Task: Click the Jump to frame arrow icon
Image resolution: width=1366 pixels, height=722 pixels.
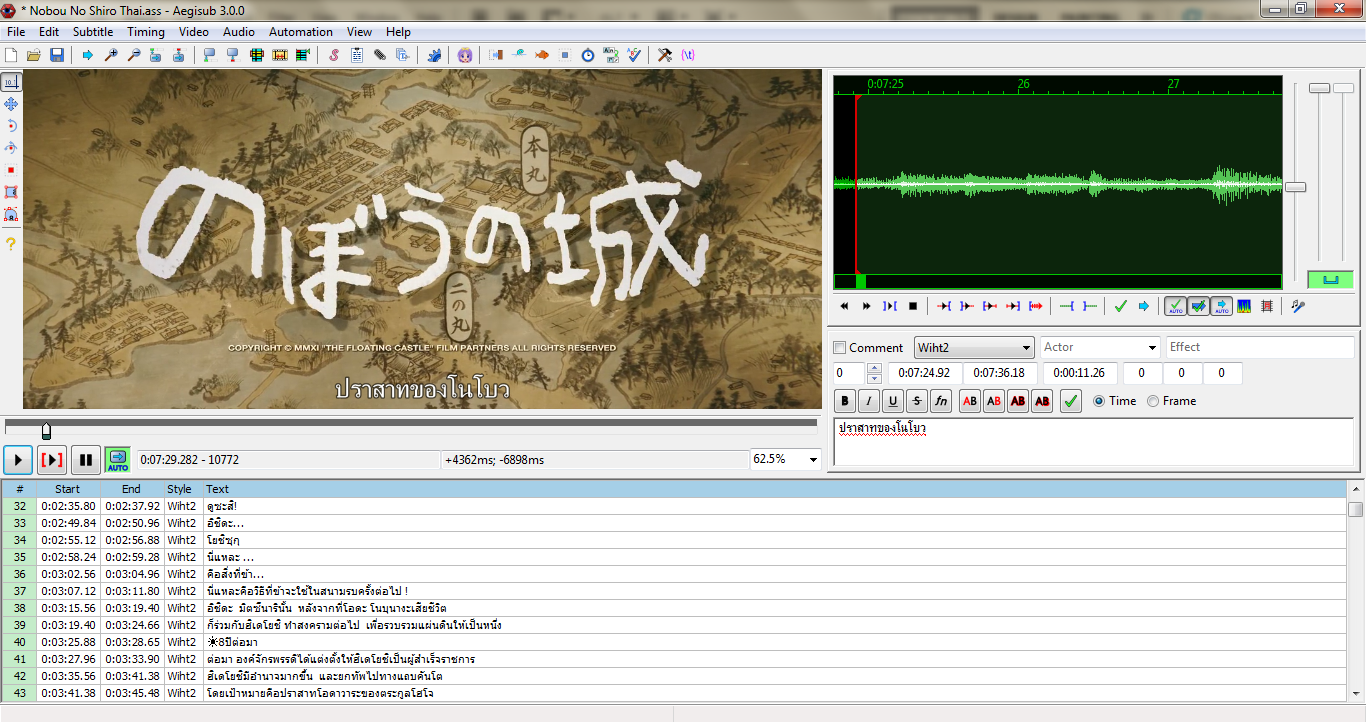Action: (x=88, y=55)
